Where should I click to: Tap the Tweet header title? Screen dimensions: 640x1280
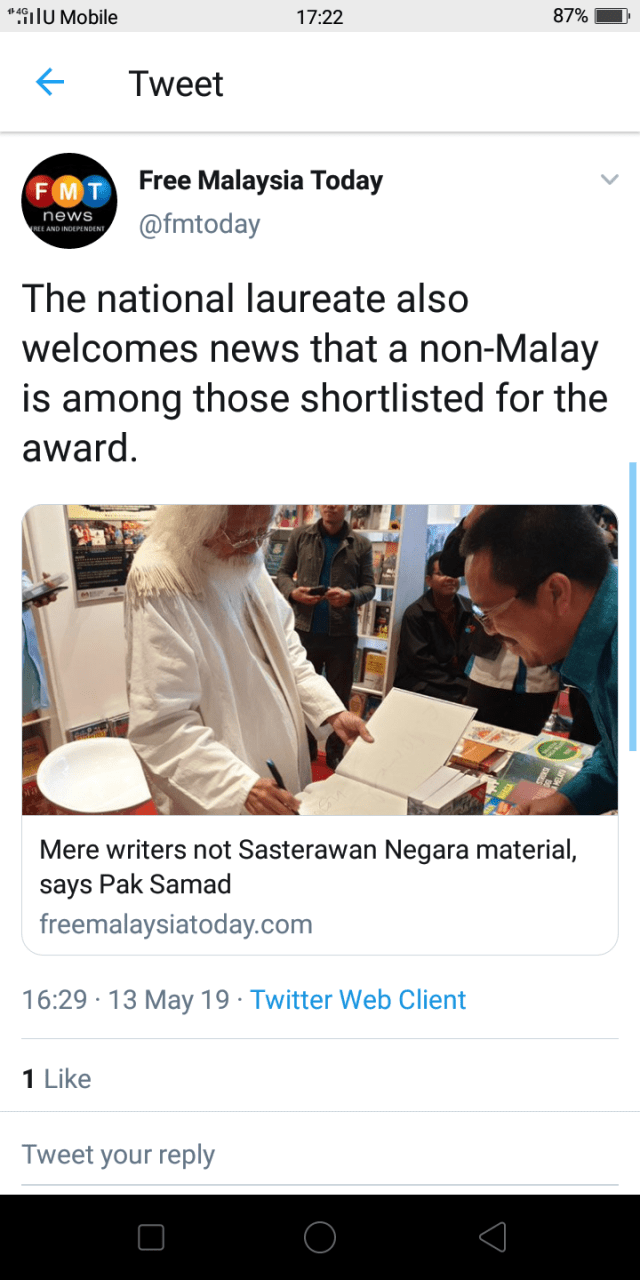tap(176, 84)
